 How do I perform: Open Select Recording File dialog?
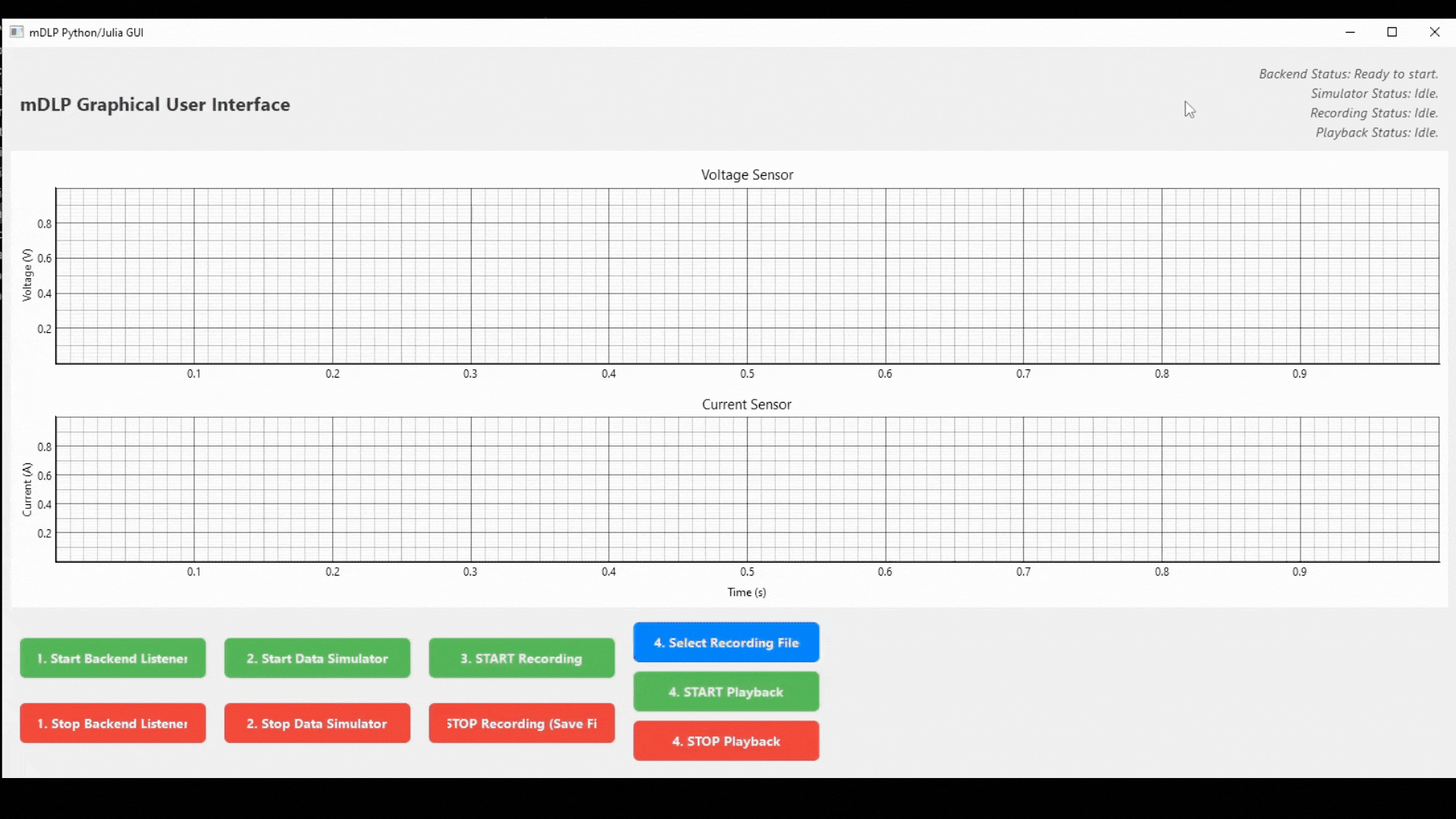coord(726,642)
